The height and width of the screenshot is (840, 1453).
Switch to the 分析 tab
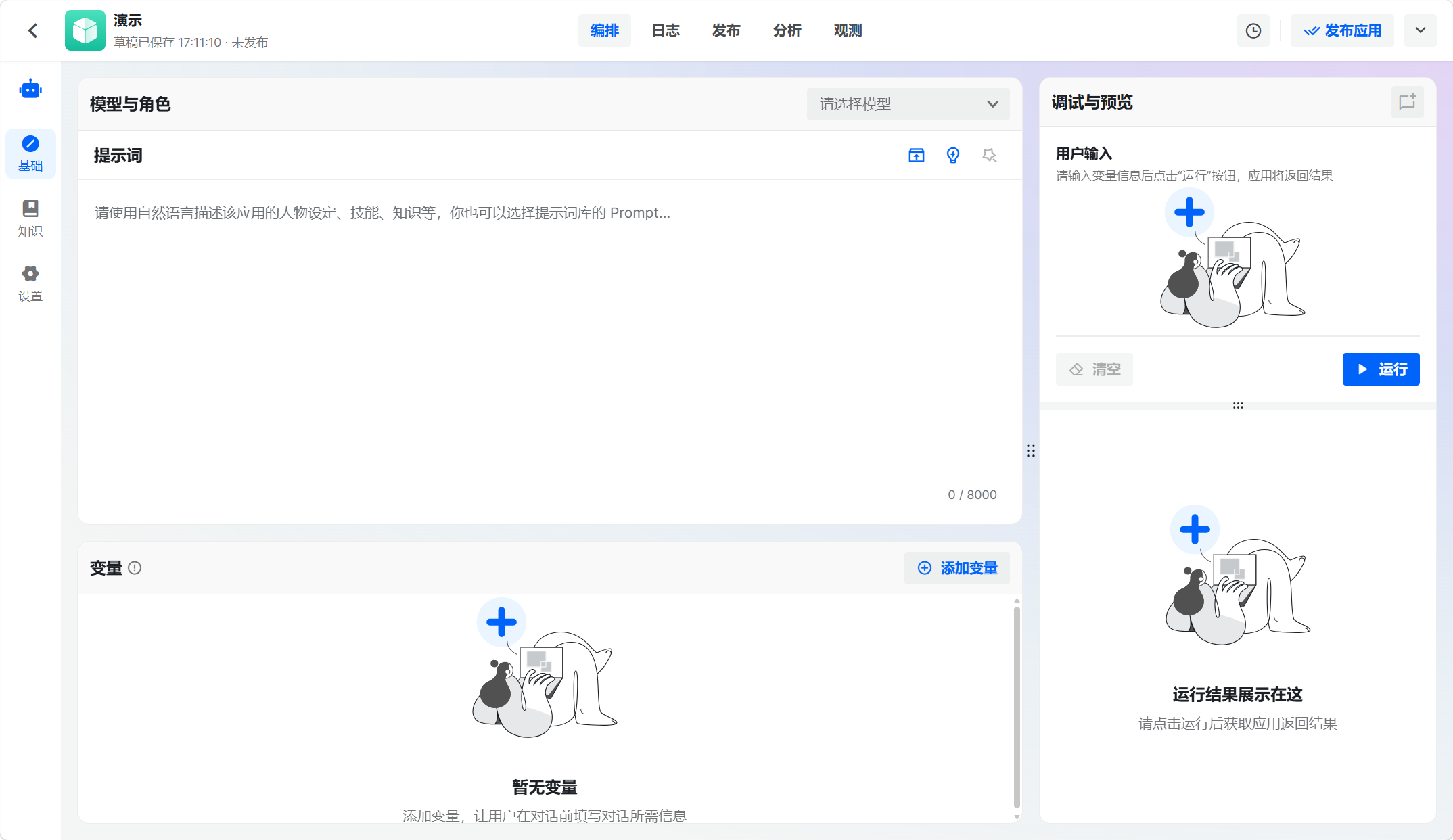point(787,30)
